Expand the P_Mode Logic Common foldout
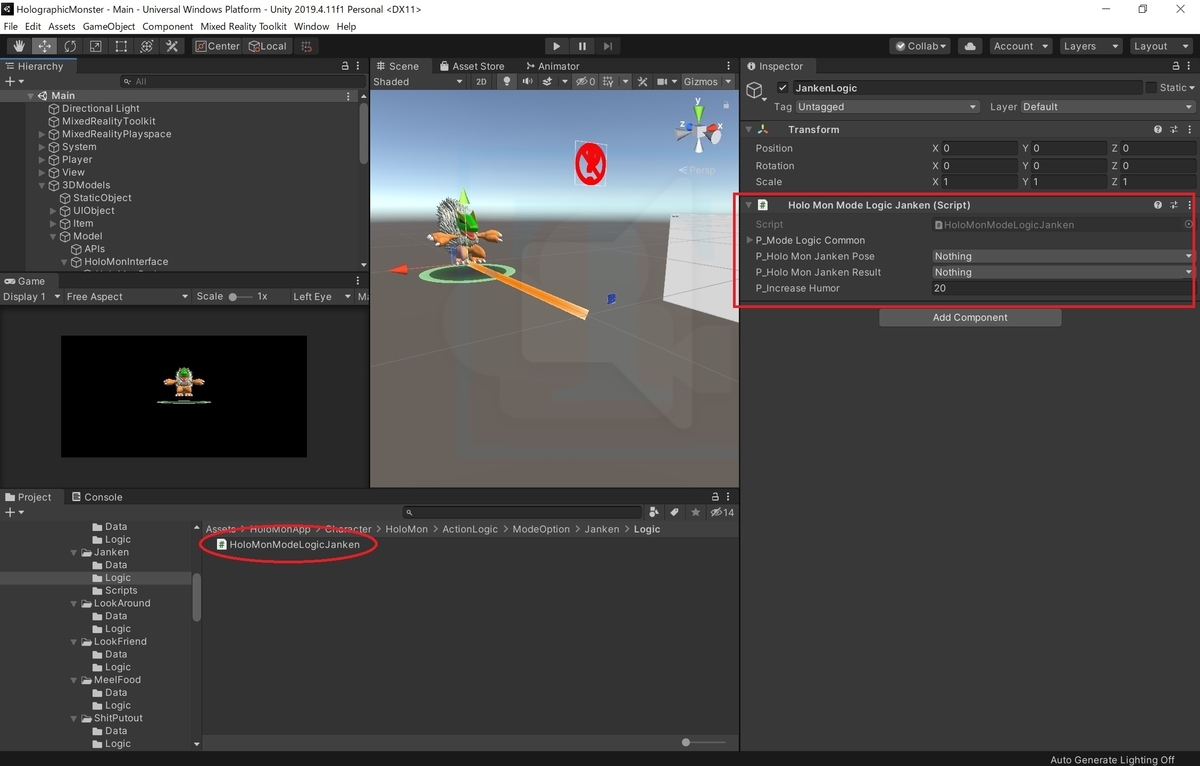This screenshot has width=1200, height=766. pos(750,241)
